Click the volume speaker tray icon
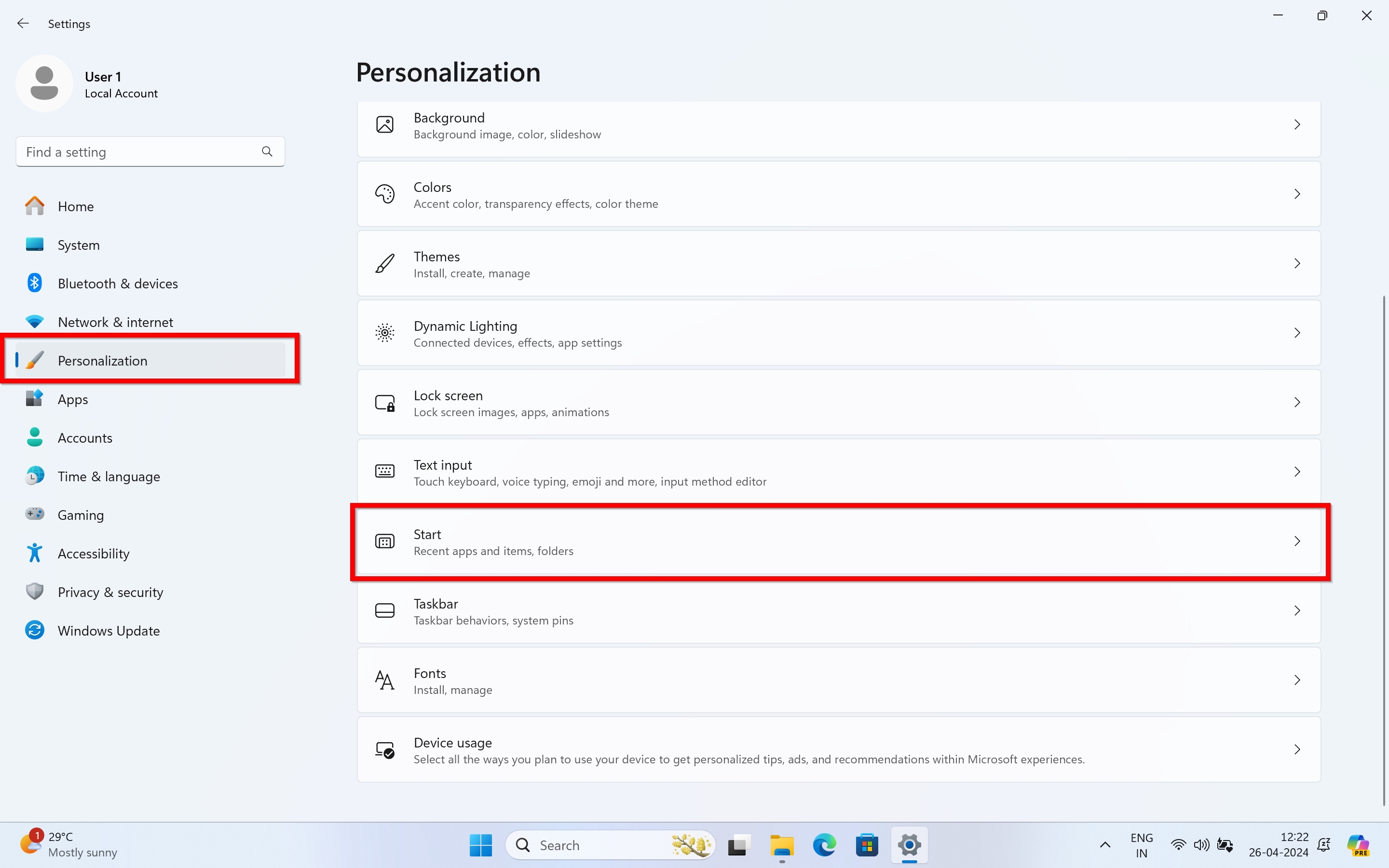The width and height of the screenshot is (1389, 868). [1201, 845]
